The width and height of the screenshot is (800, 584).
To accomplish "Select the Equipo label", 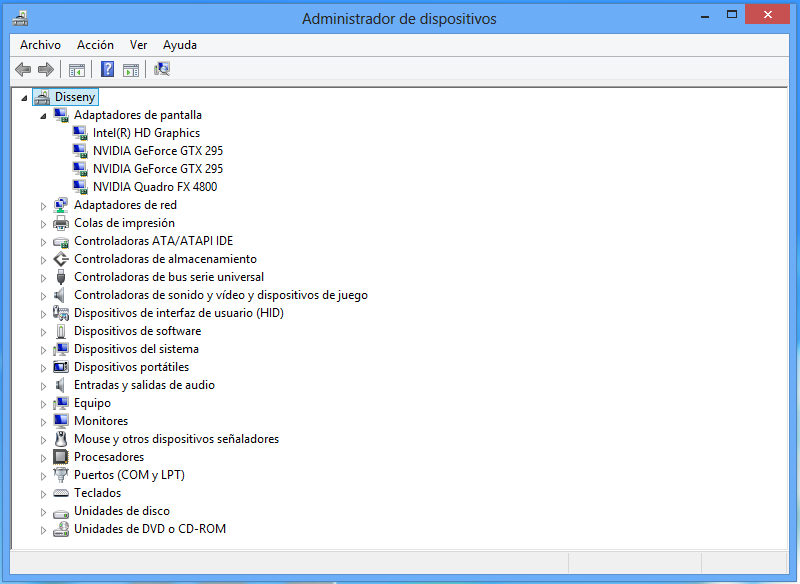I will (92, 403).
